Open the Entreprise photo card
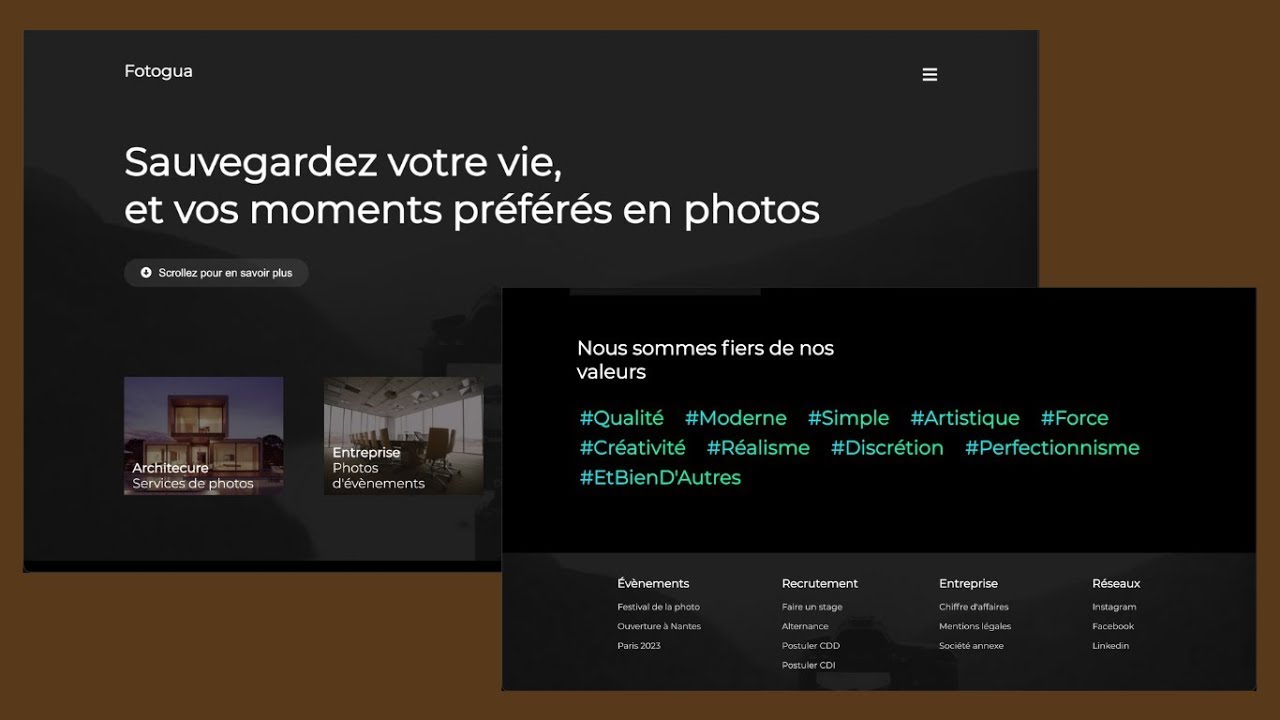1280x720 pixels. click(x=404, y=436)
